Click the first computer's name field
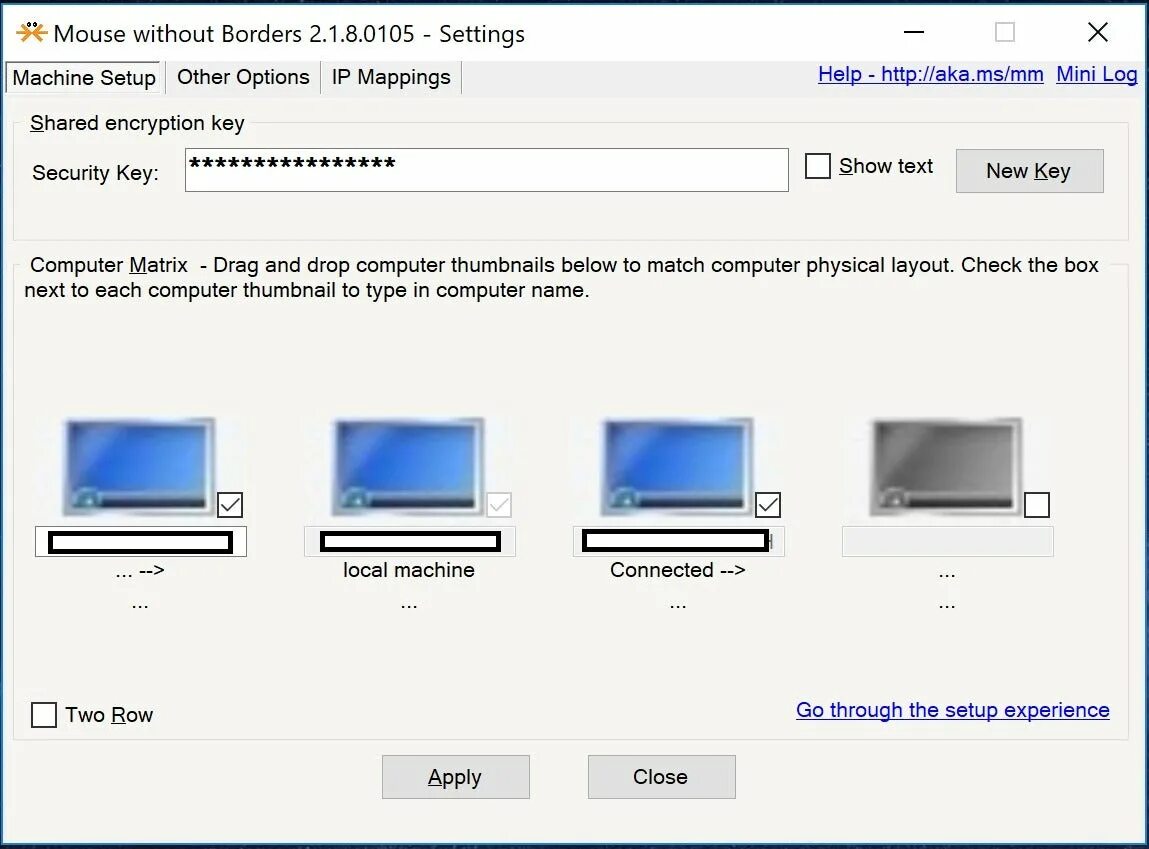Viewport: 1149px width, 849px height. 141,541
